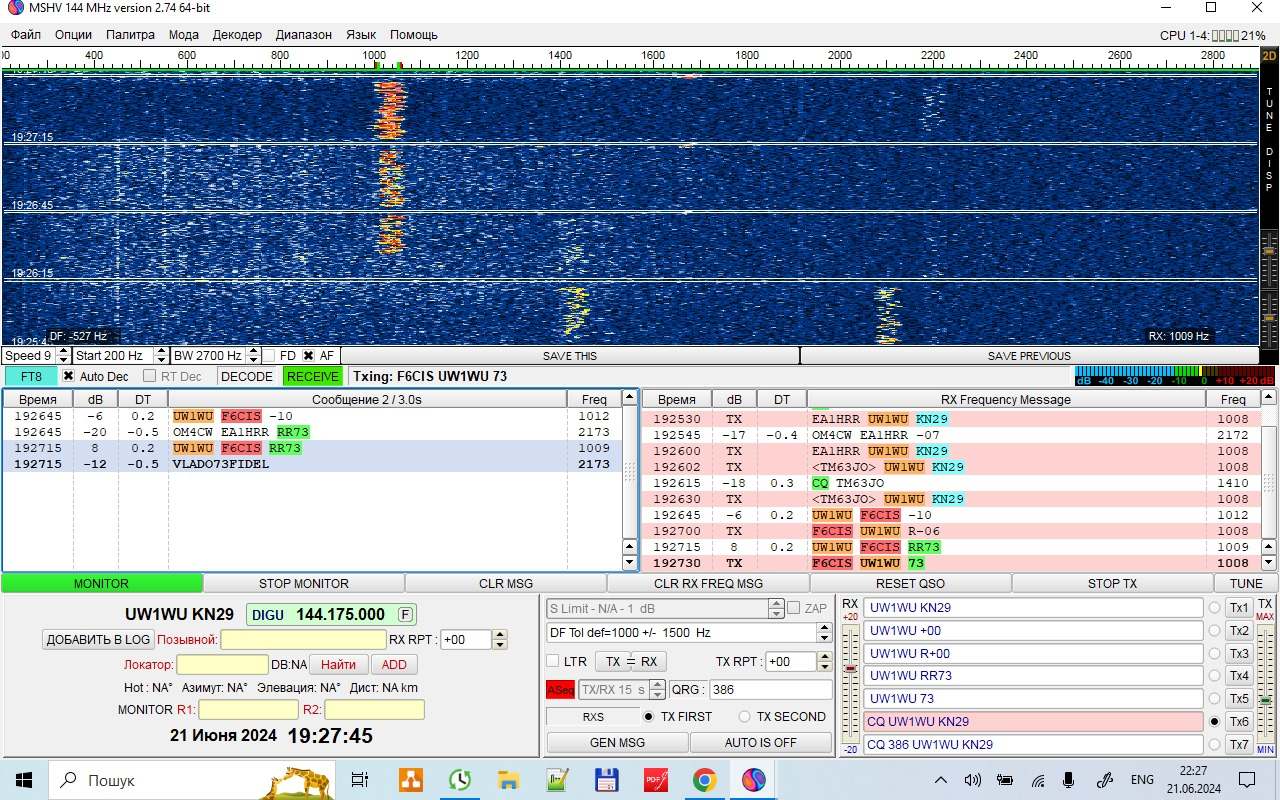Adjust the TX/RX 15 s stepper
The image size is (1280, 800).
click(x=657, y=689)
